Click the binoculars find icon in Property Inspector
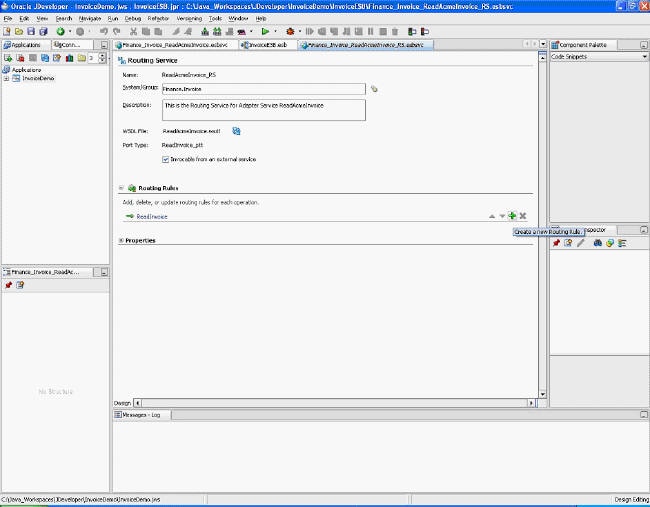The image size is (650, 507). coord(597,243)
